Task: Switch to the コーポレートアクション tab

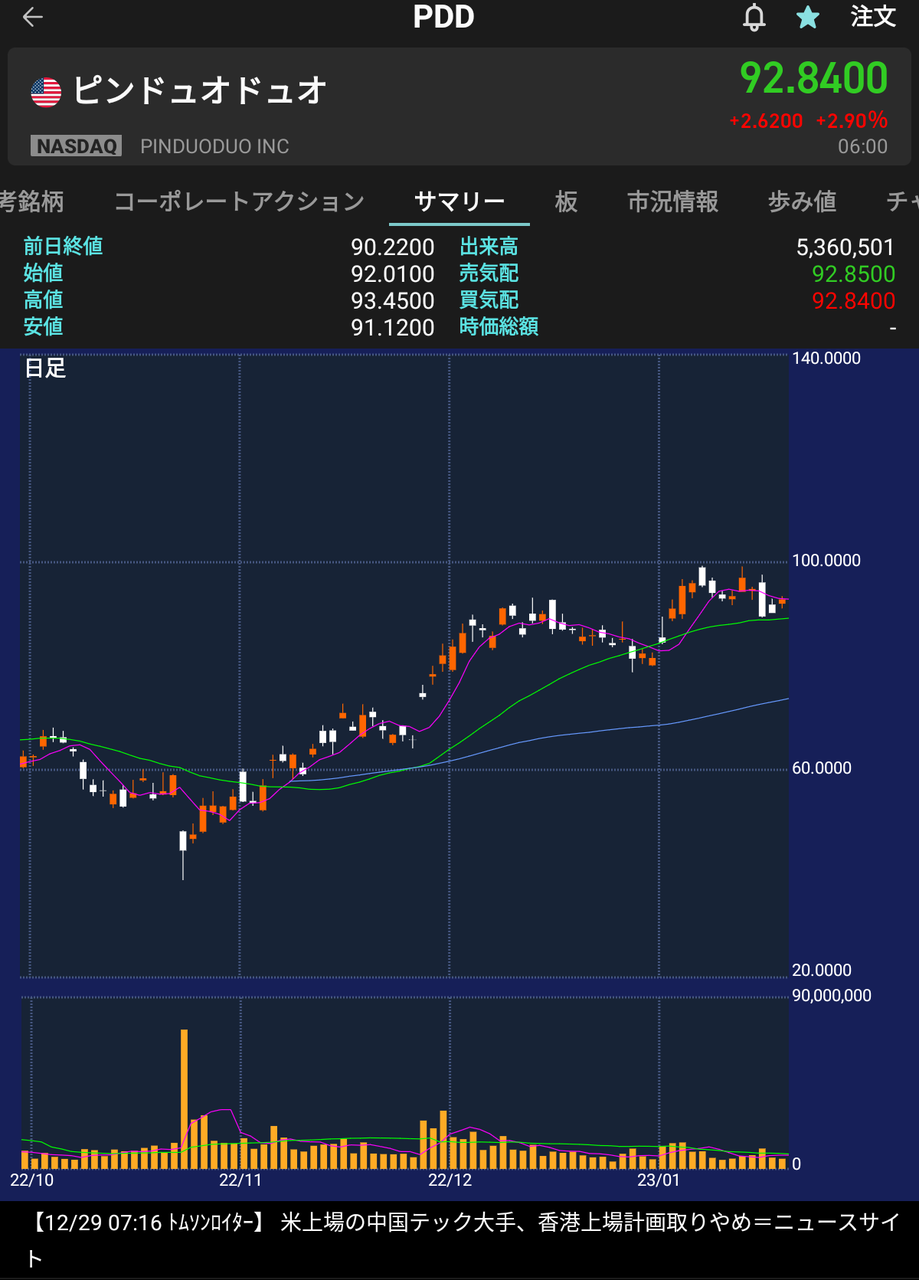Action: tap(239, 201)
